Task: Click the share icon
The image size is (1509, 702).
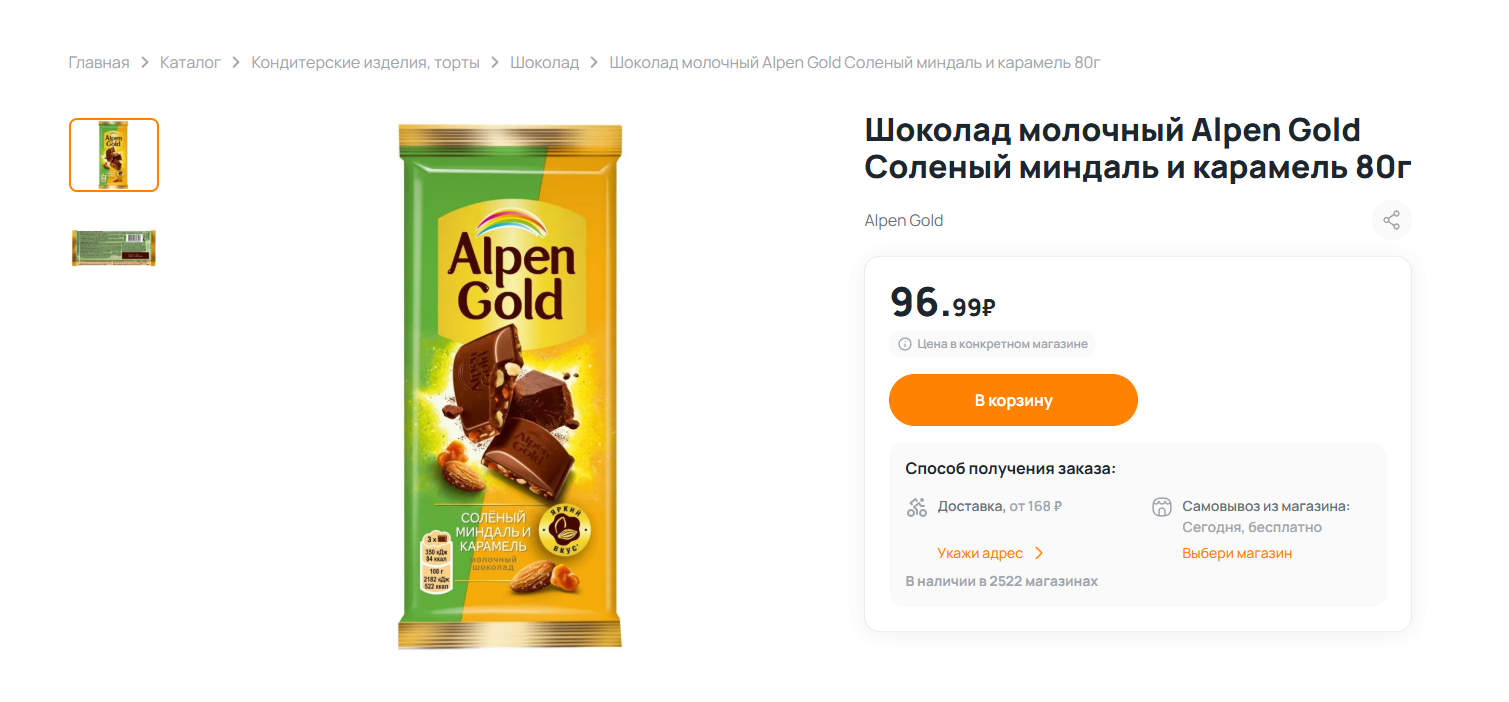Action: [1391, 220]
